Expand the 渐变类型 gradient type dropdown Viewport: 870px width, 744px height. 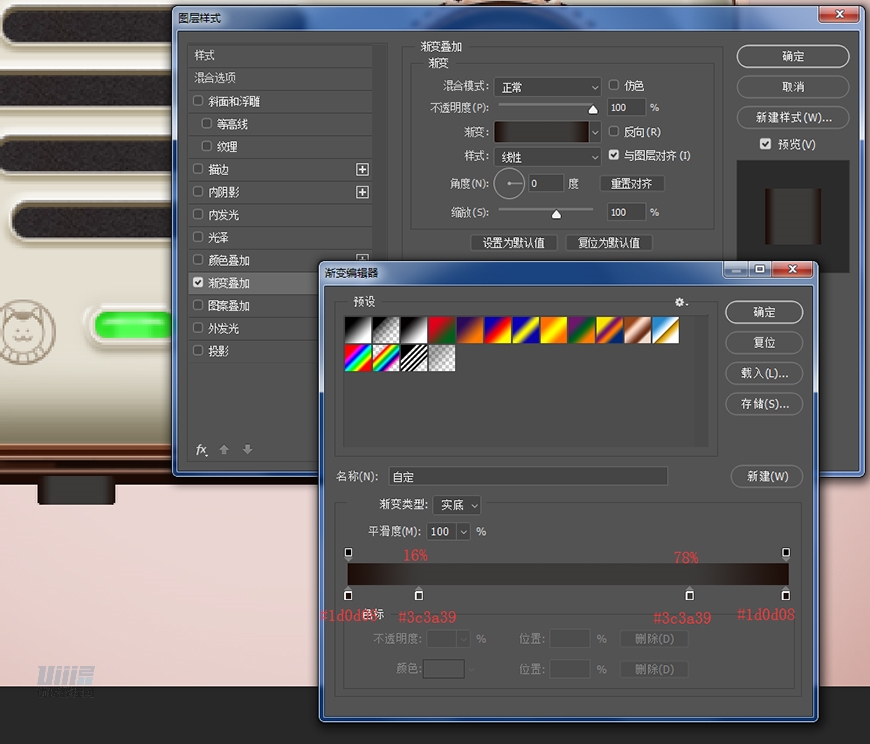click(x=458, y=505)
